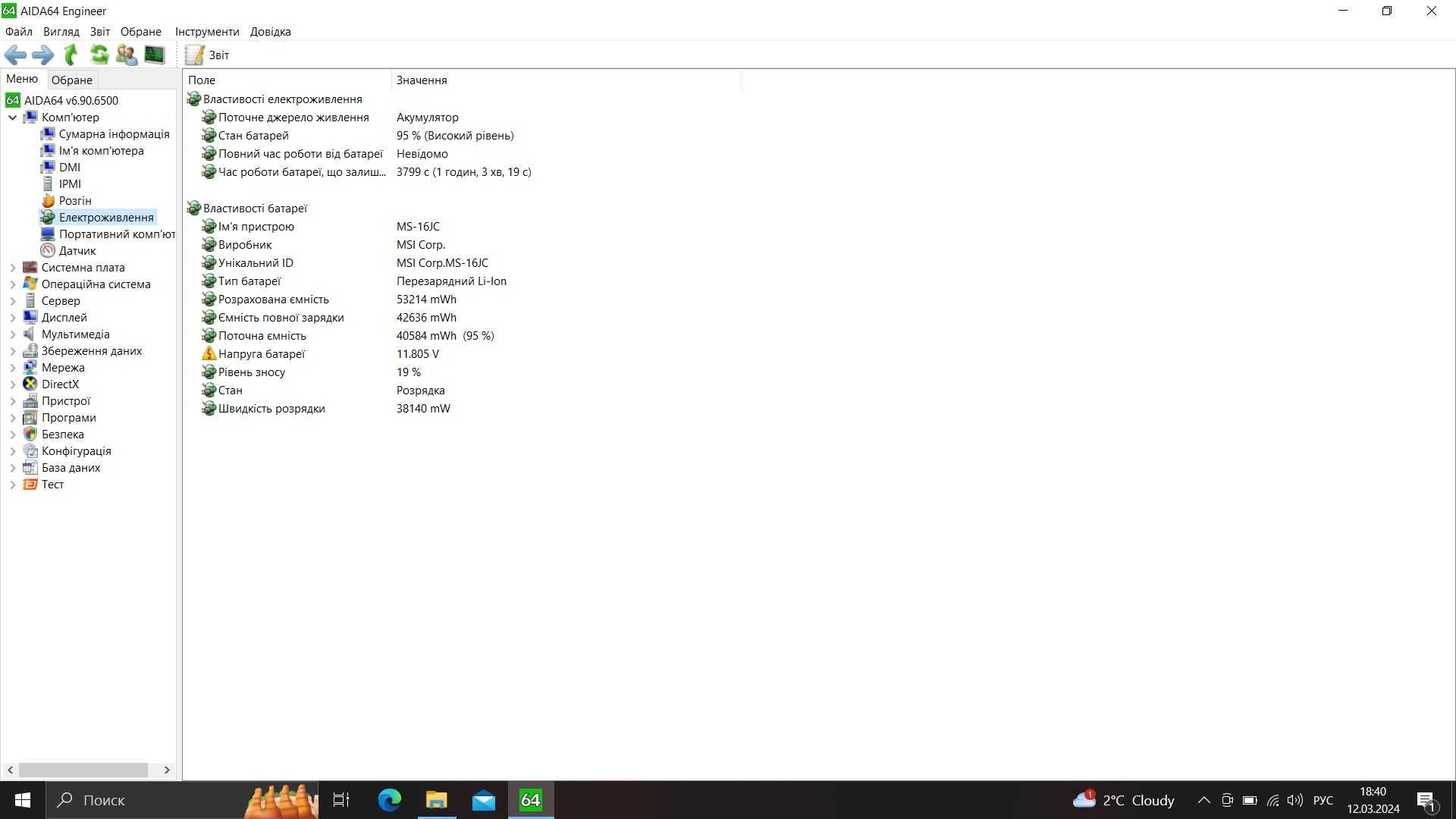Open the green monitor toolbar icon
1456x819 pixels.
click(x=154, y=55)
